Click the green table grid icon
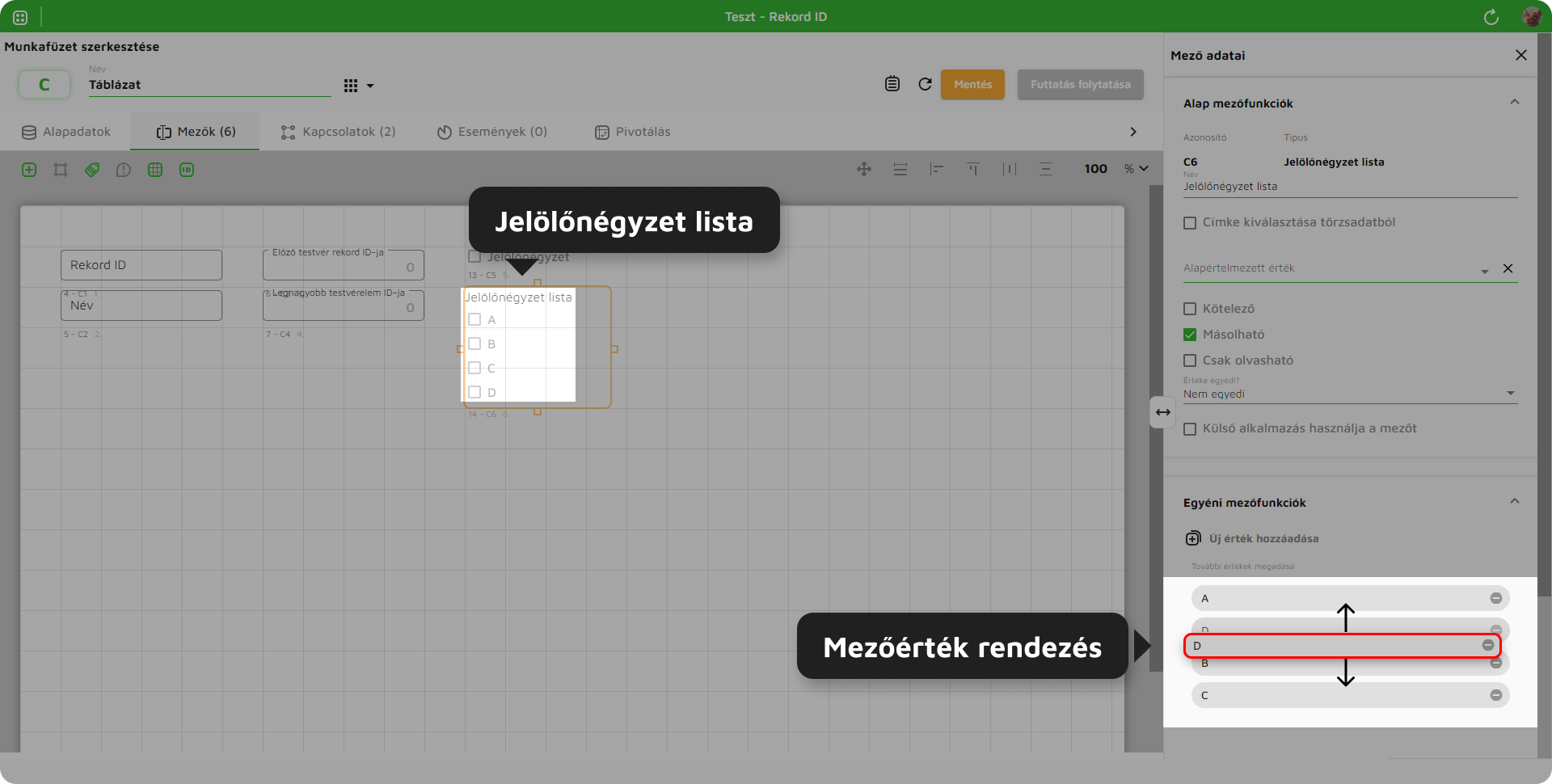This screenshot has height=784, width=1552. 155,170
